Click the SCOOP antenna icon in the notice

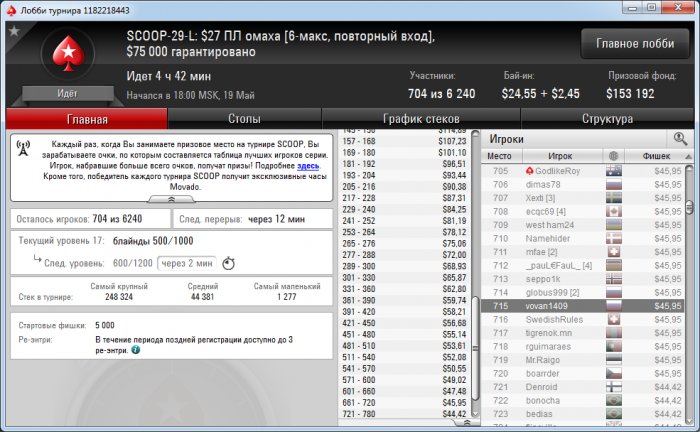click(x=23, y=148)
